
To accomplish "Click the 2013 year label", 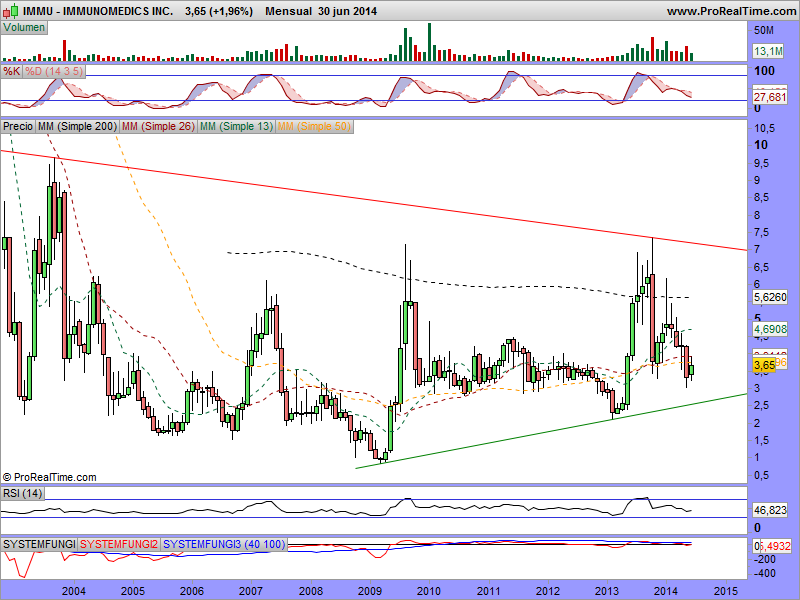I will [x=607, y=591].
